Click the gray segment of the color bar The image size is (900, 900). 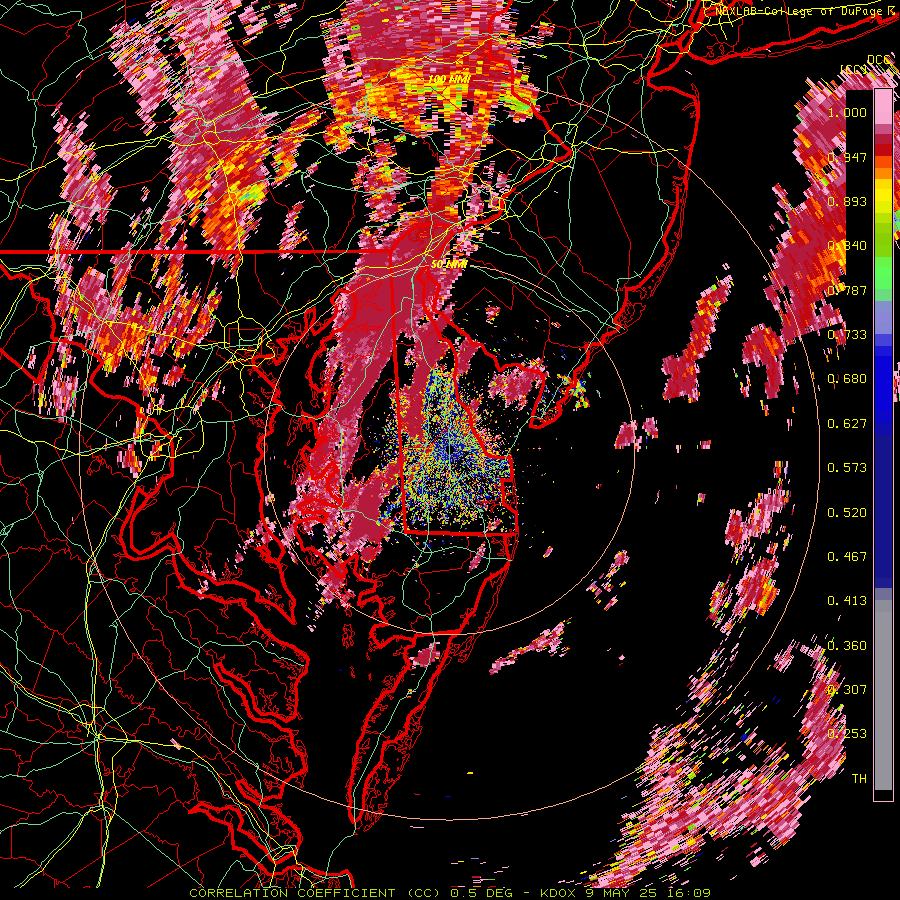[883, 695]
